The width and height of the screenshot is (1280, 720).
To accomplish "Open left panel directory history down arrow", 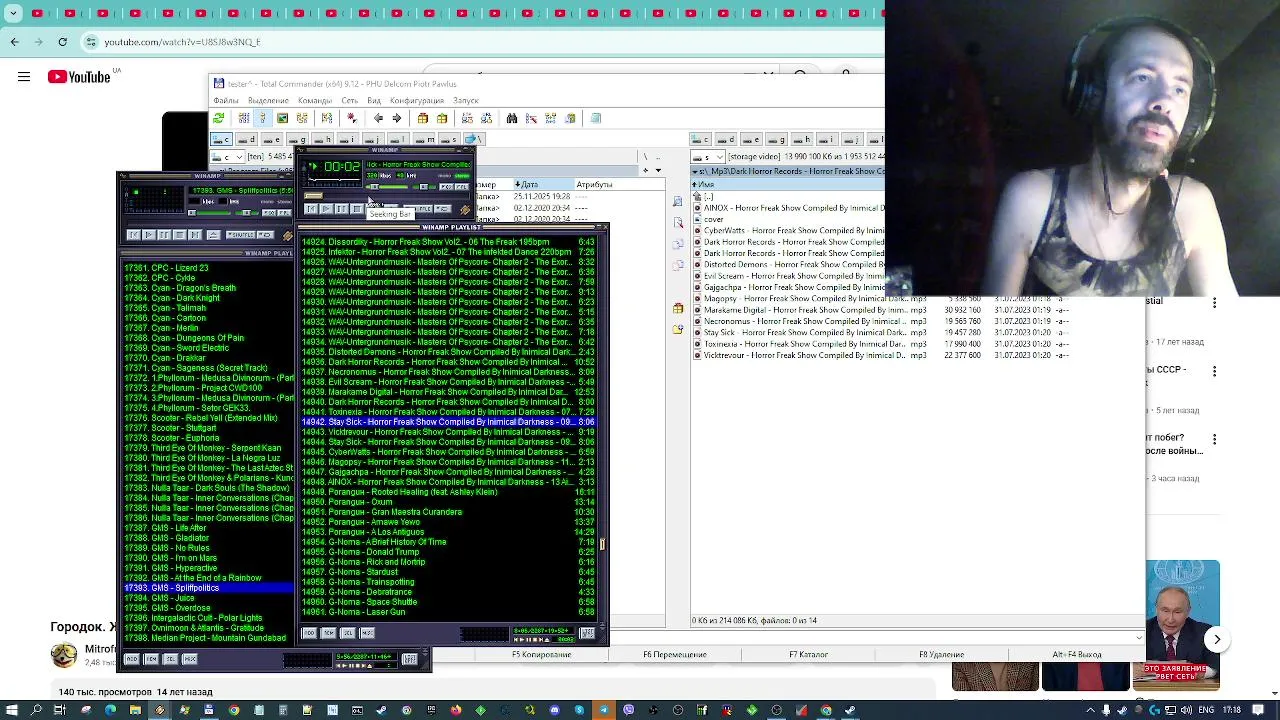I will tap(658, 170).
